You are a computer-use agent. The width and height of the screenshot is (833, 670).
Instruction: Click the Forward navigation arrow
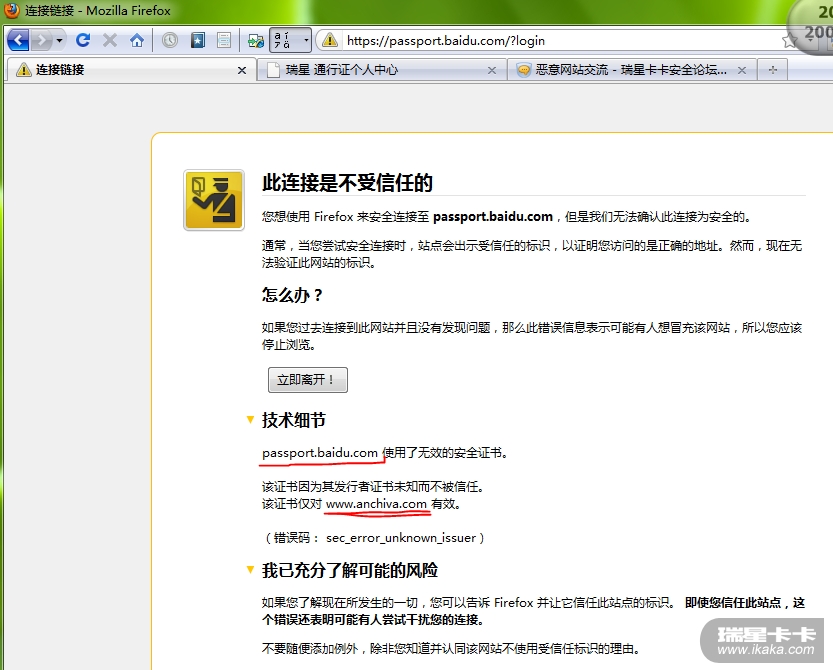(41, 40)
